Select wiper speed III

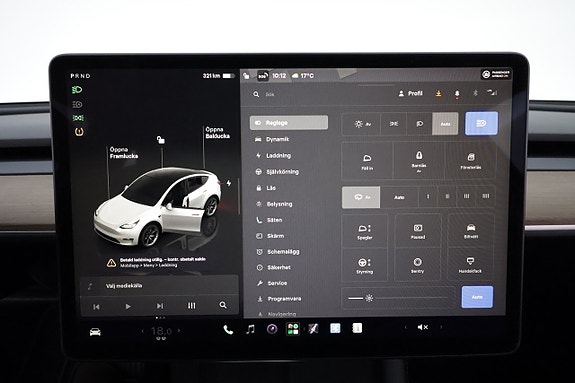click(466, 197)
